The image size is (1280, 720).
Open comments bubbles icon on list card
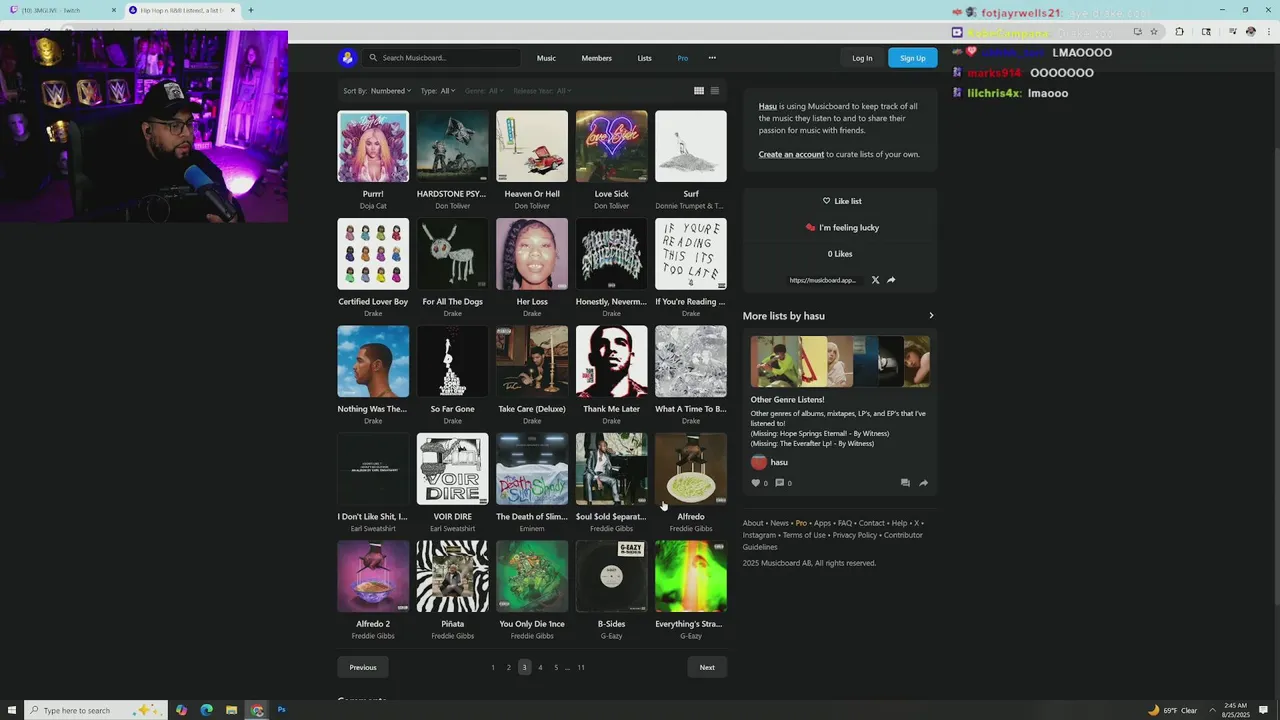pos(905,483)
